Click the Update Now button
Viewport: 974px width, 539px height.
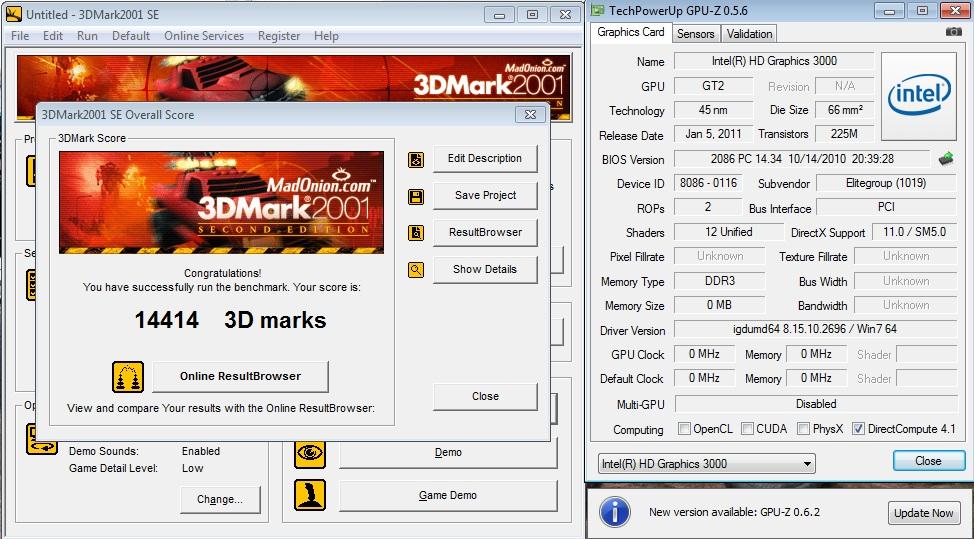[x=923, y=513]
